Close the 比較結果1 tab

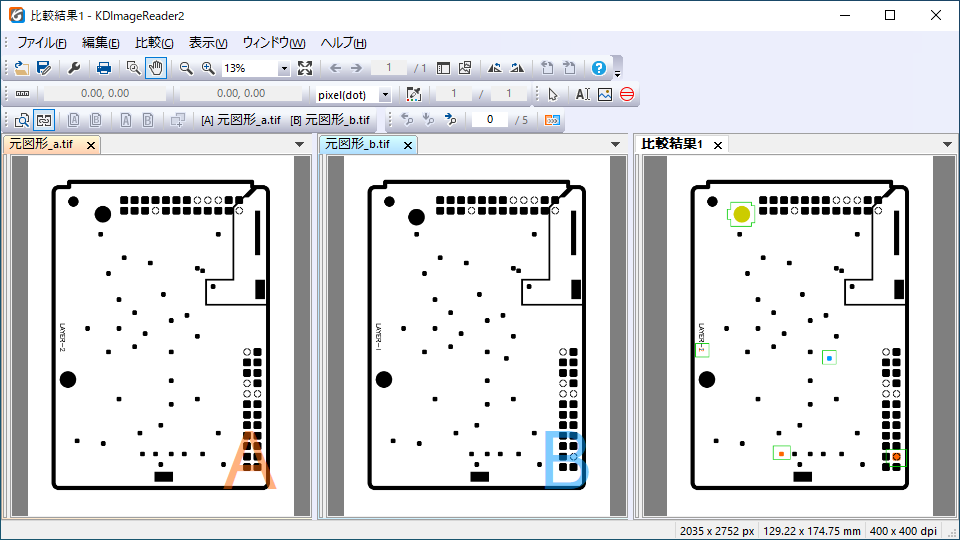(x=718, y=145)
